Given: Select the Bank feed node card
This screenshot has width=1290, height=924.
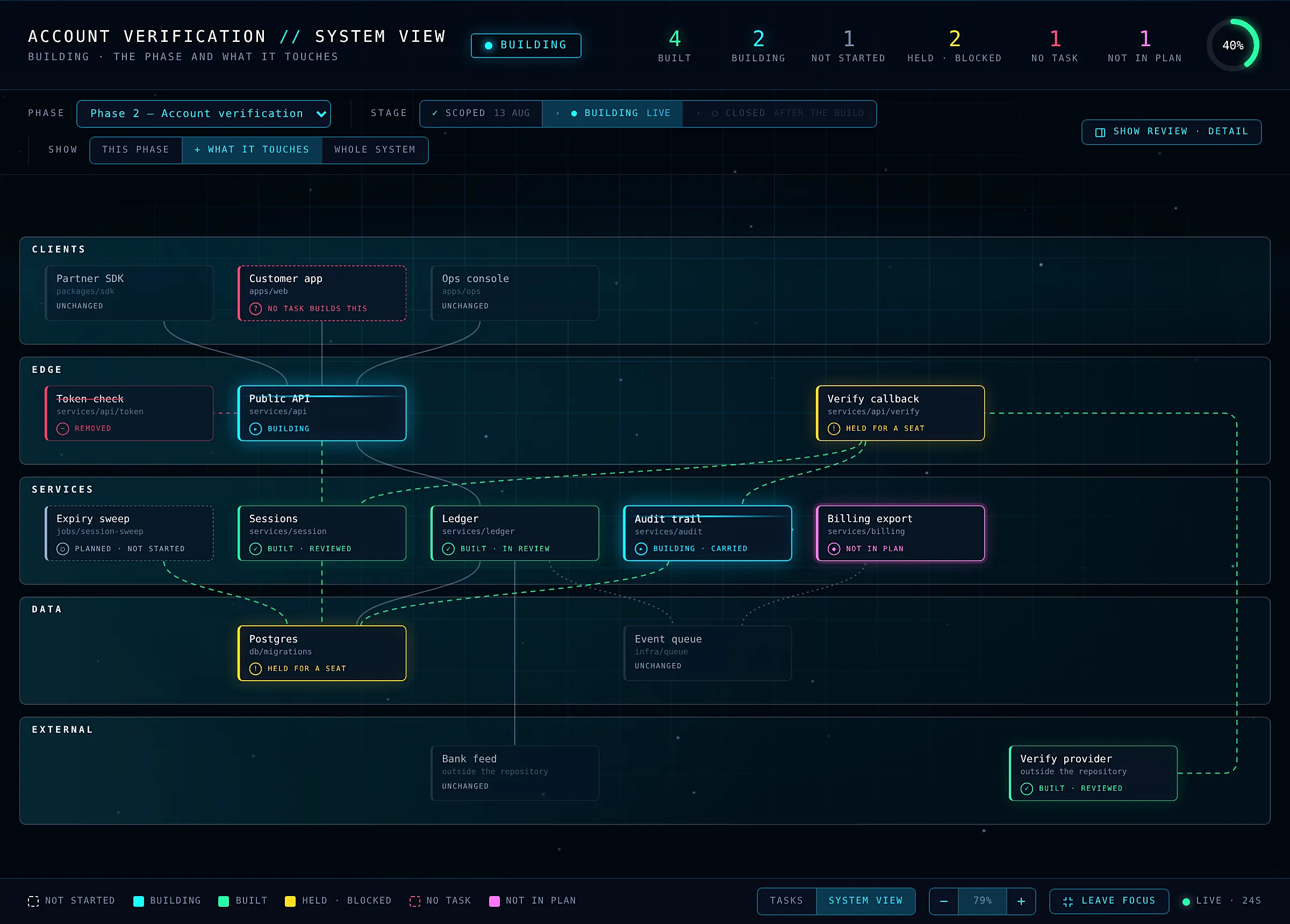Looking at the screenshot, I should (515, 774).
